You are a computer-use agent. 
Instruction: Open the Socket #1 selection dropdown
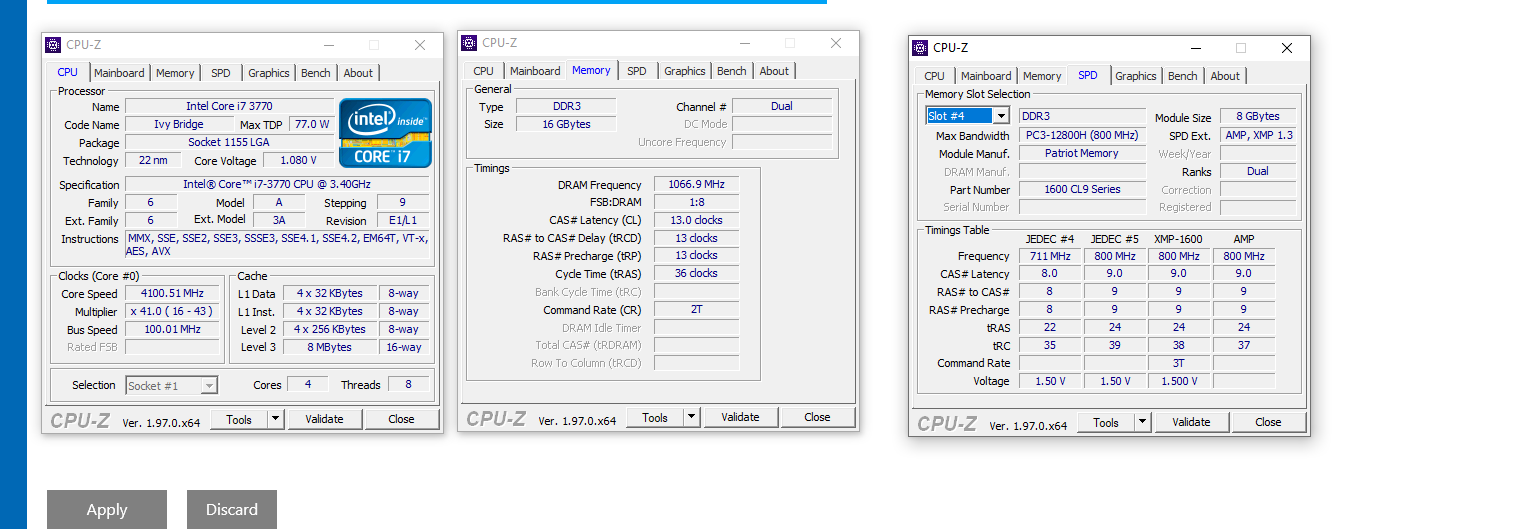tap(209, 385)
